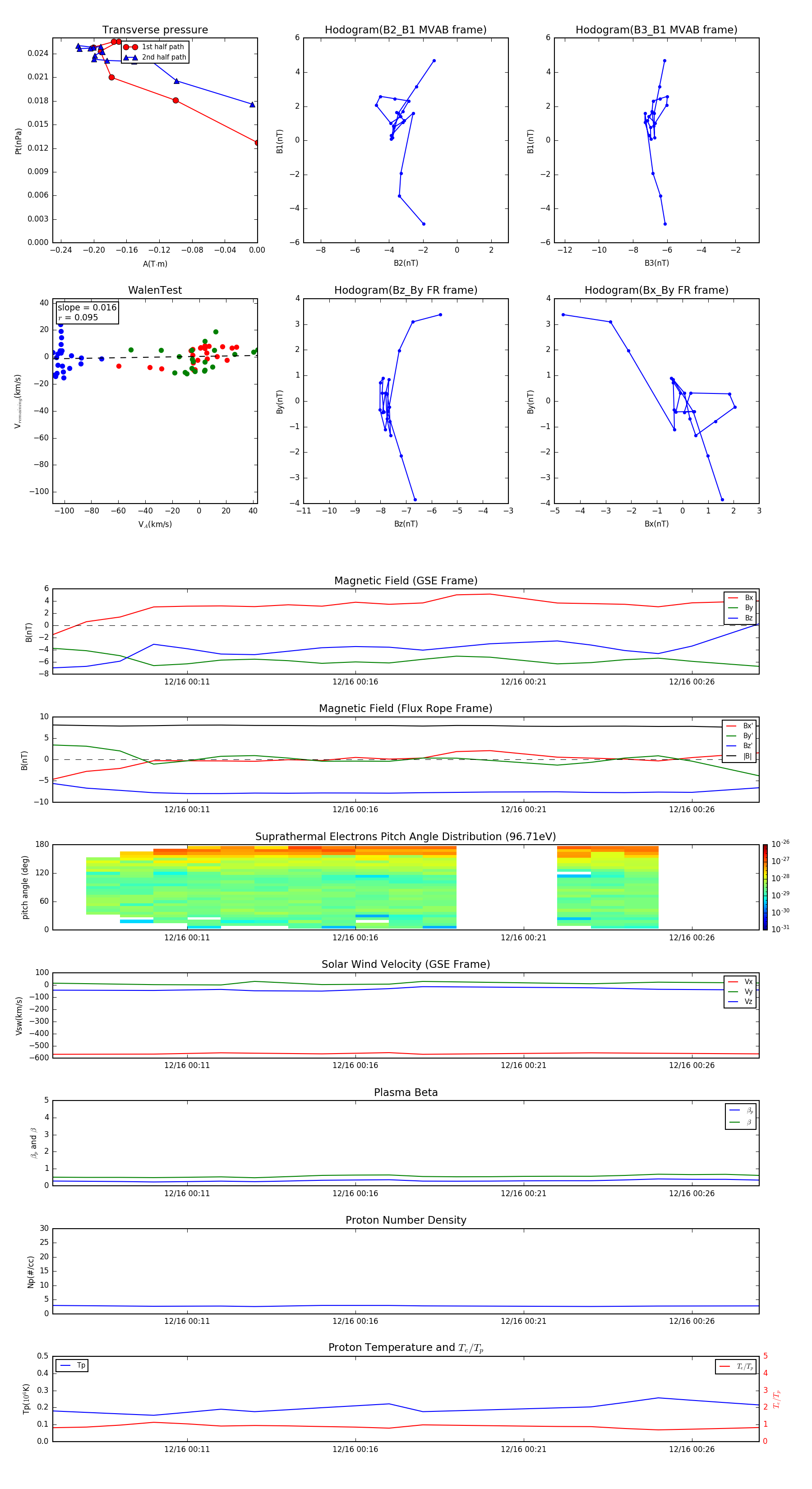The image size is (812, 1489).
Task: Click the colorbar's 10^-26 tick label
Action: point(780,844)
